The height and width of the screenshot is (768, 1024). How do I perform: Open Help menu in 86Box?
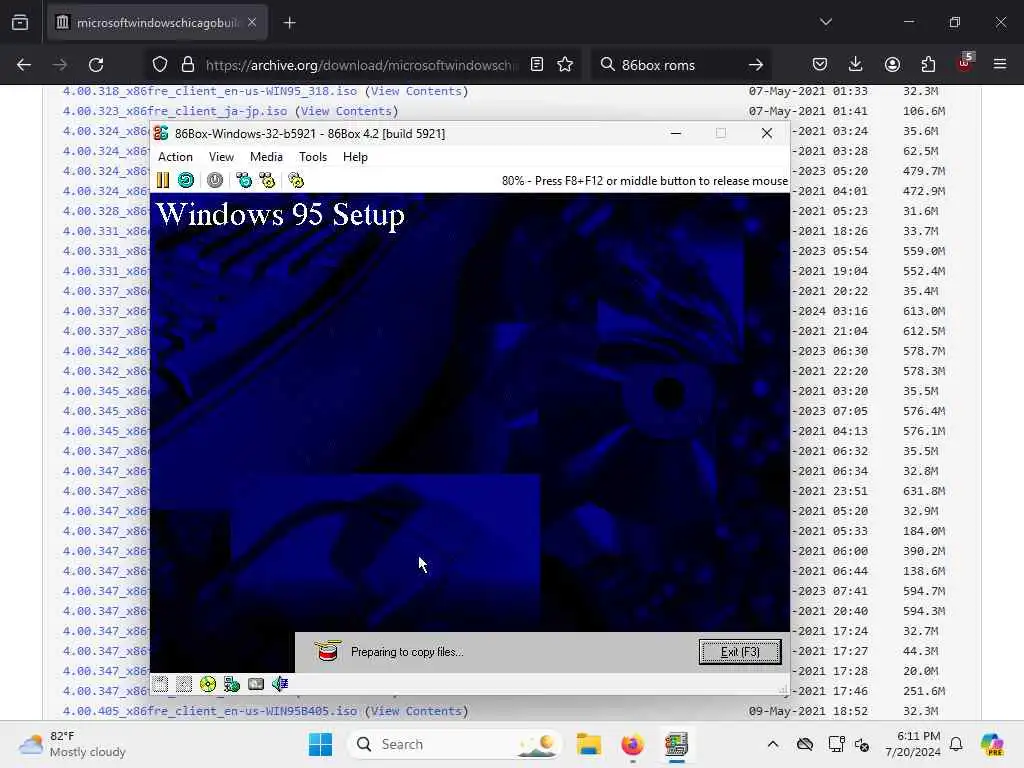pos(355,157)
